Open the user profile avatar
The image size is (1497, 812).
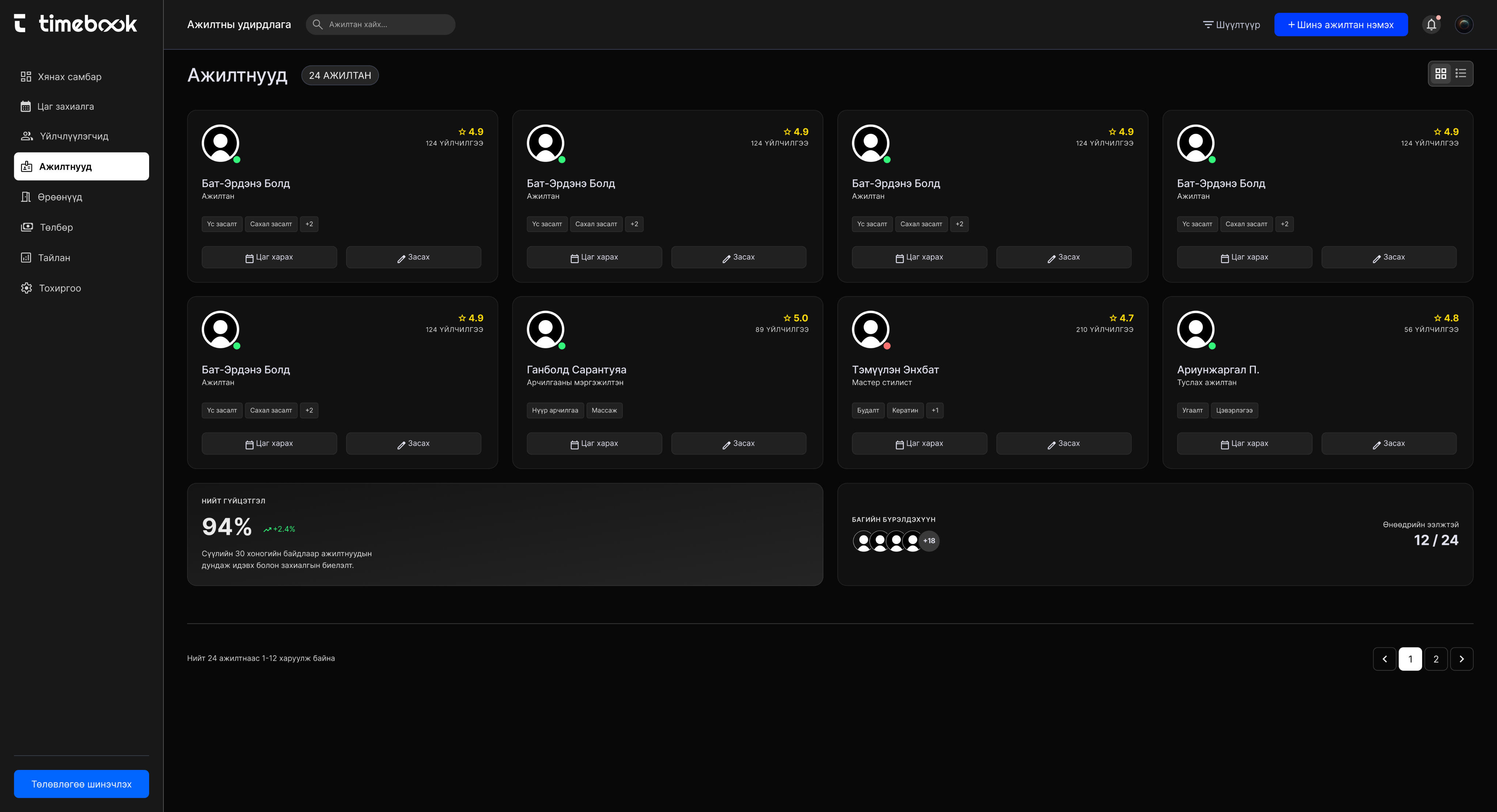click(1464, 24)
